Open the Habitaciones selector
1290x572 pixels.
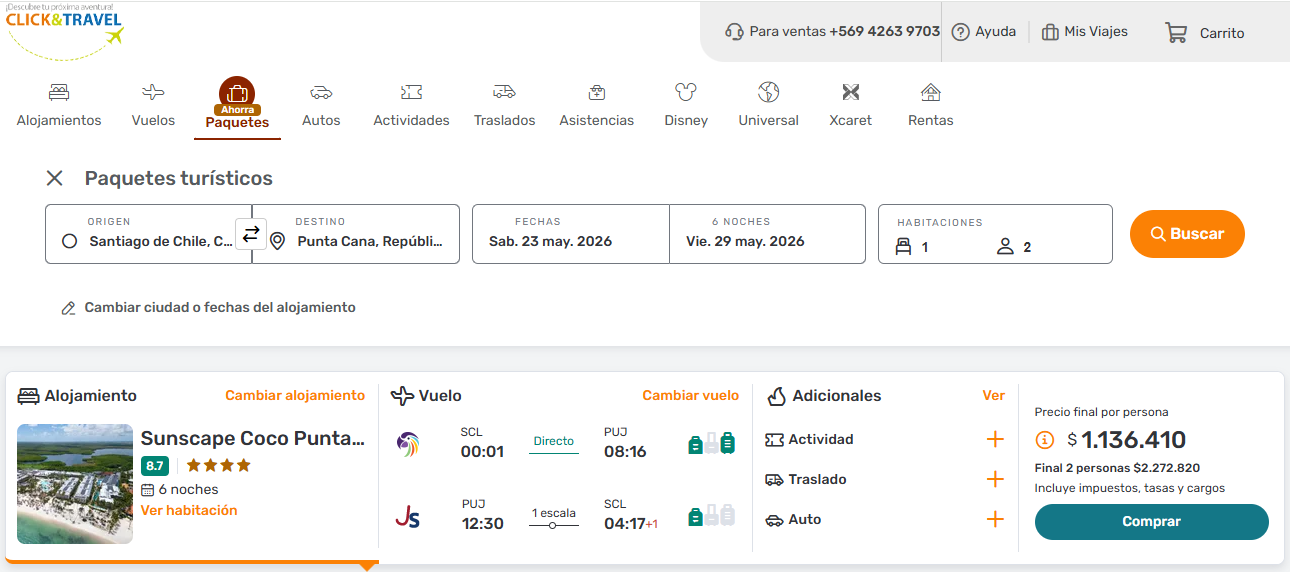click(x=994, y=235)
